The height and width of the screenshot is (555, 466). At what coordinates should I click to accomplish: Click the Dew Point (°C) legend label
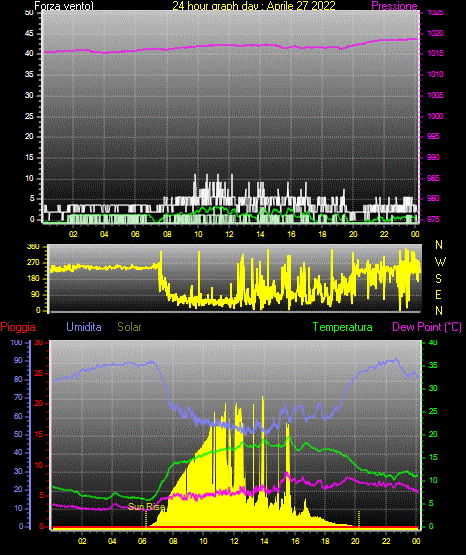(427, 327)
